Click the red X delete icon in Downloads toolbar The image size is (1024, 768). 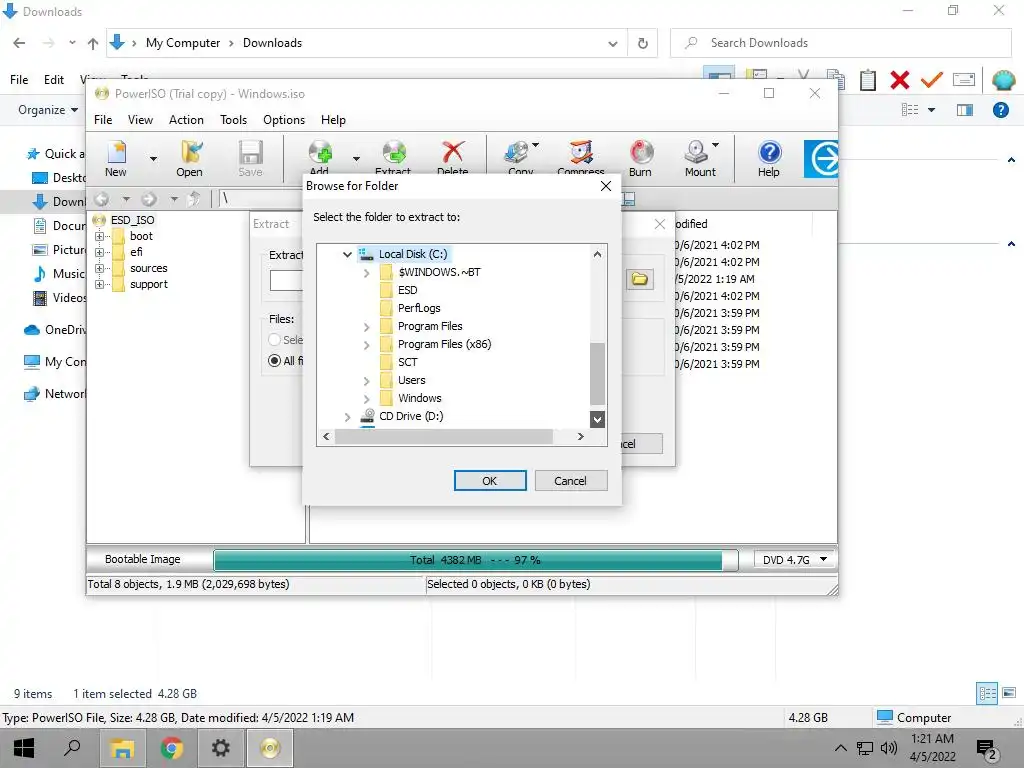[900, 80]
